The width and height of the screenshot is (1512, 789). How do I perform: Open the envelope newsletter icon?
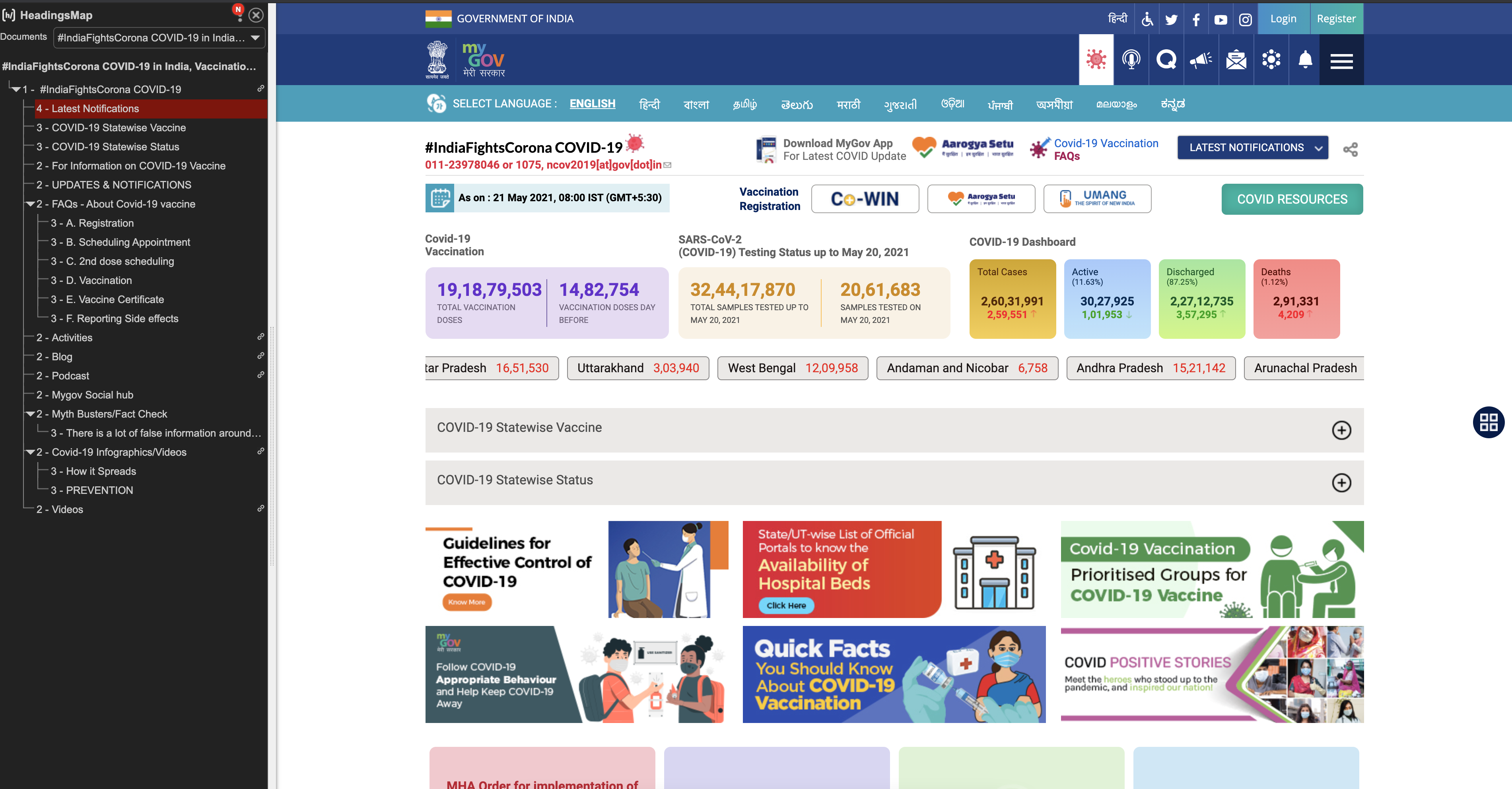pyautogui.click(x=1236, y=59)
